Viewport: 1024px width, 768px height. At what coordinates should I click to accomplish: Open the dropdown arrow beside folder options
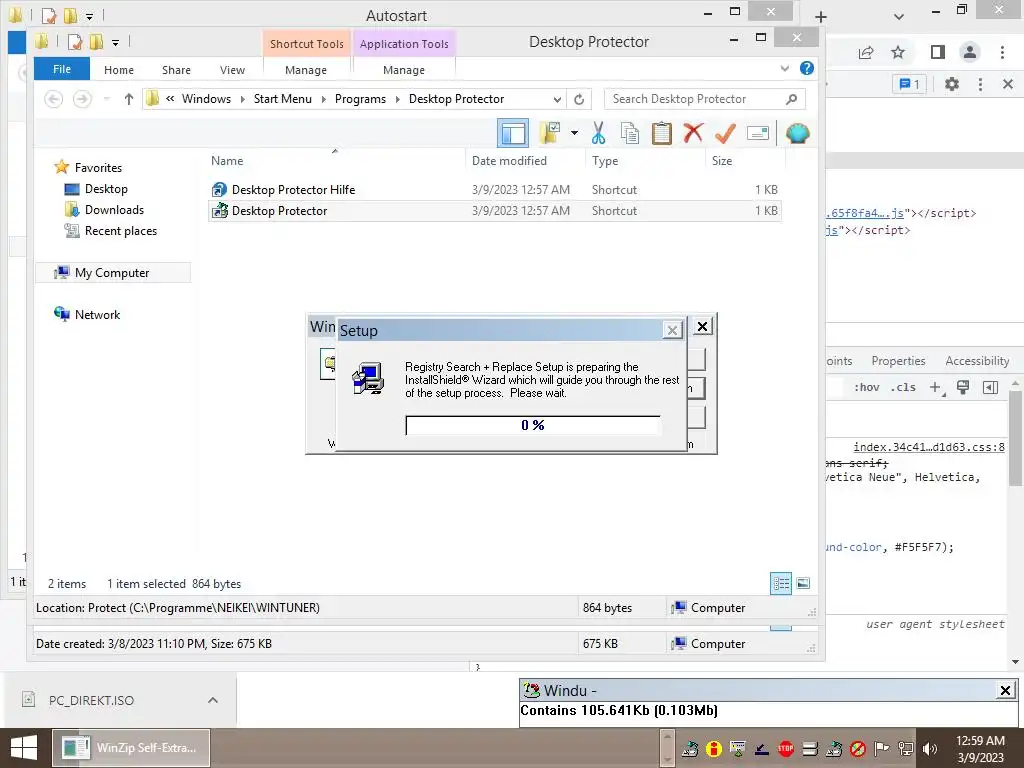point(574,133)
